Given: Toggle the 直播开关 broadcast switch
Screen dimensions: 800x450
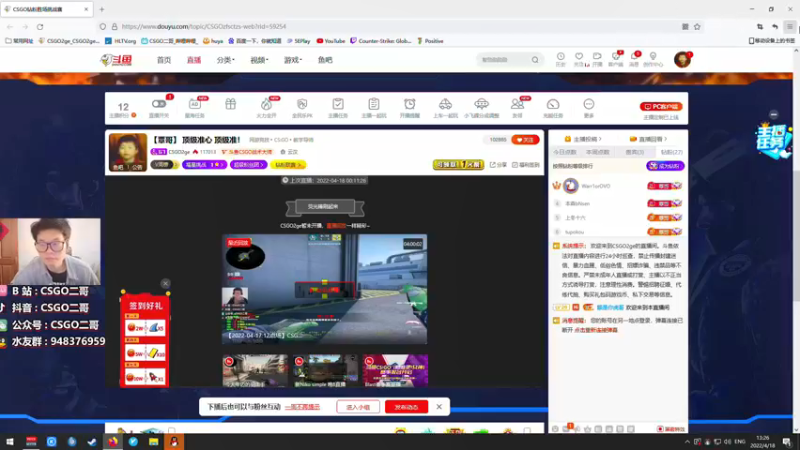Looking at the screenshot, I should (159, 104).
